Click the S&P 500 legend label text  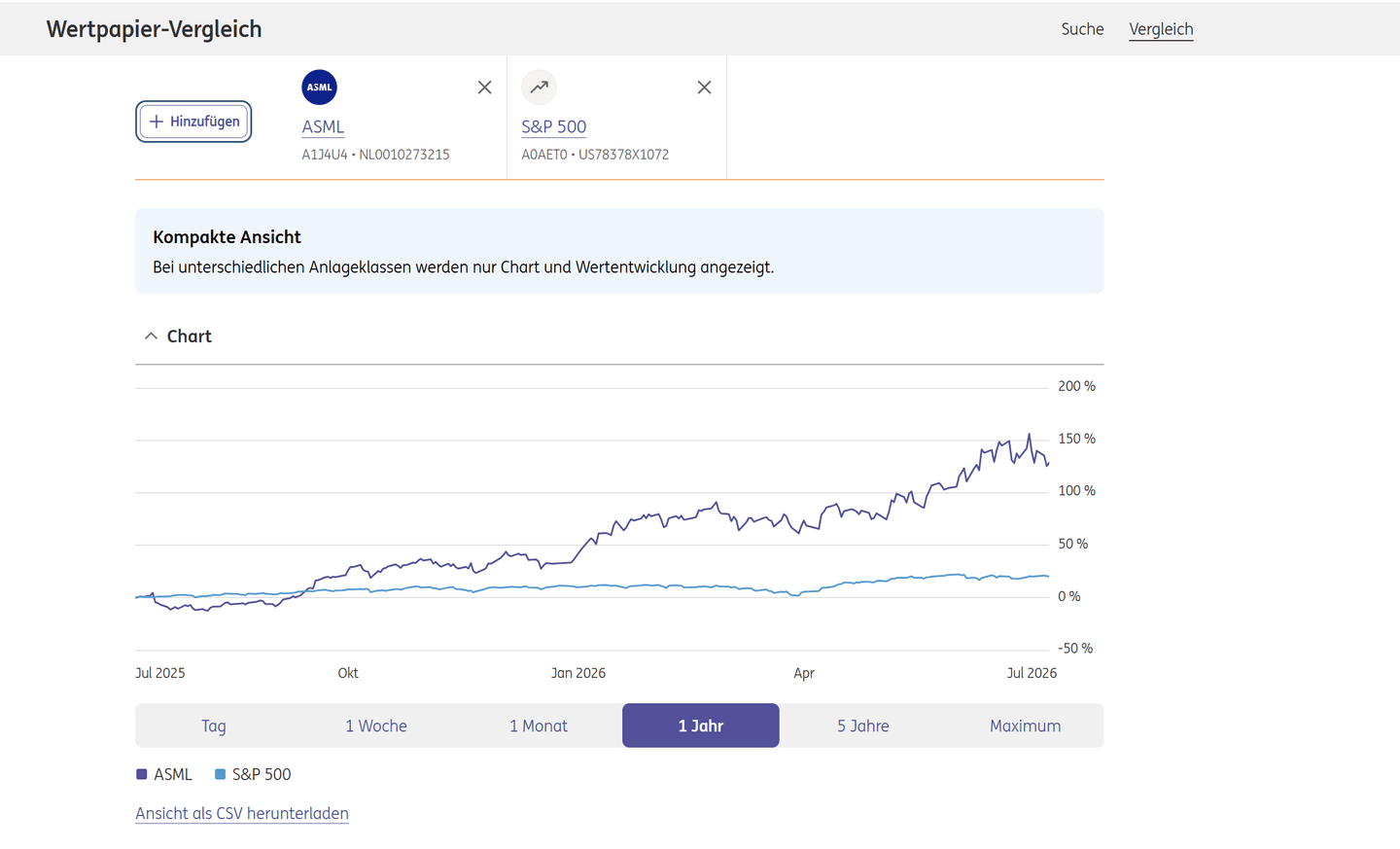[262, 774]
